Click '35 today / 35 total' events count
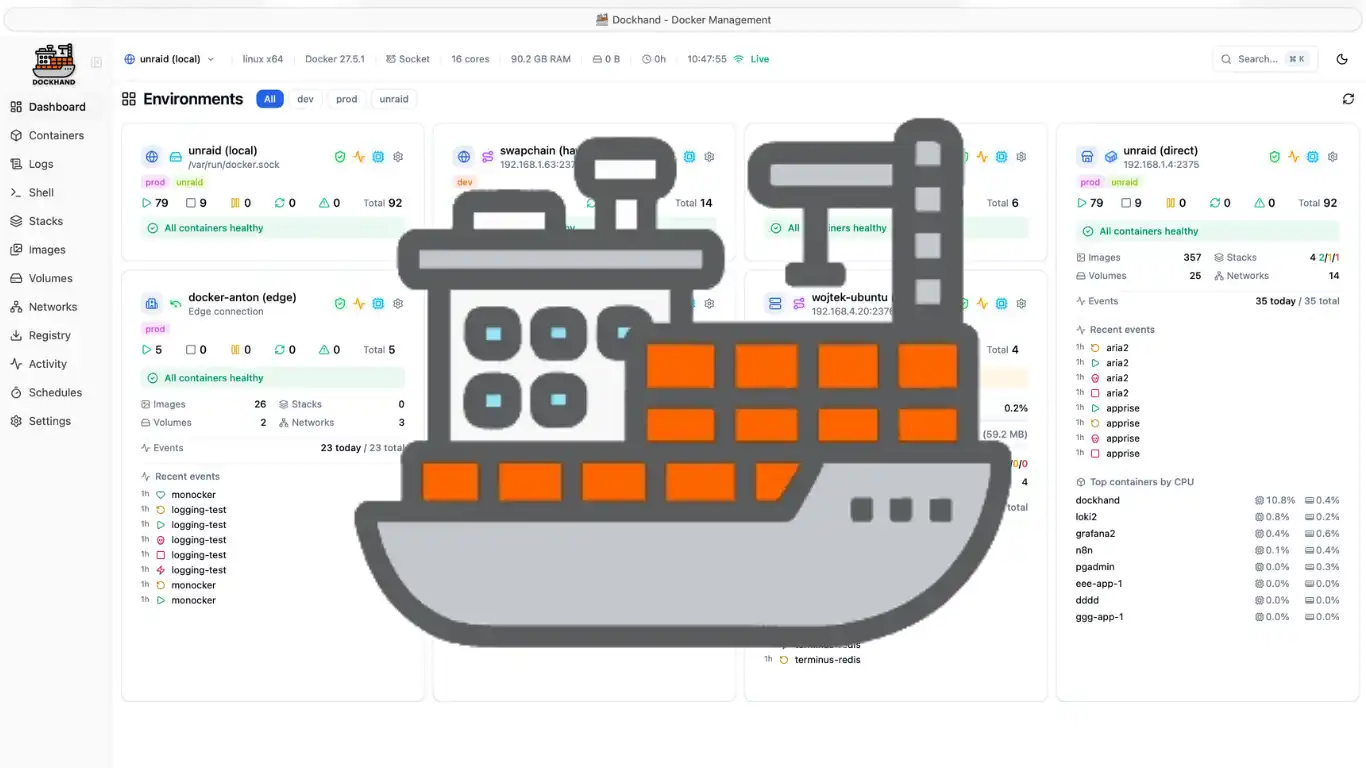This screenshot has width=1366, height=768. (1297, 301)
